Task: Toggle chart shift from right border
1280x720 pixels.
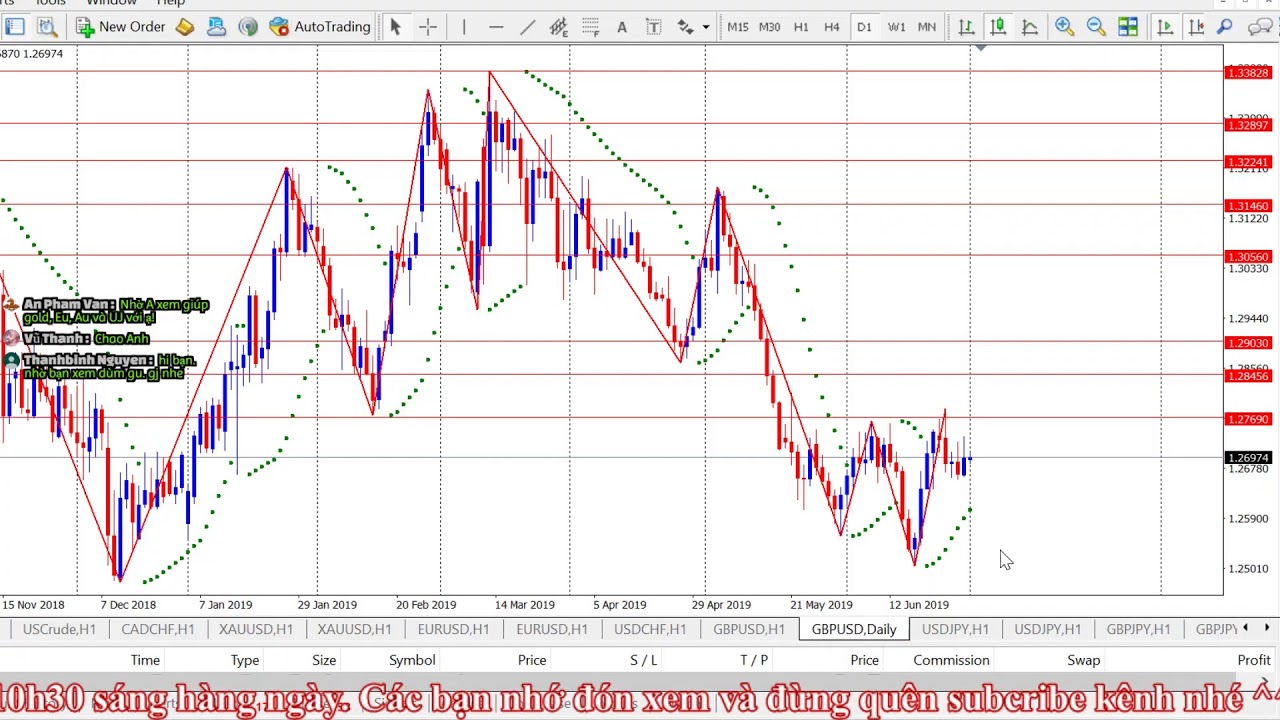Action: point(1196,27)
